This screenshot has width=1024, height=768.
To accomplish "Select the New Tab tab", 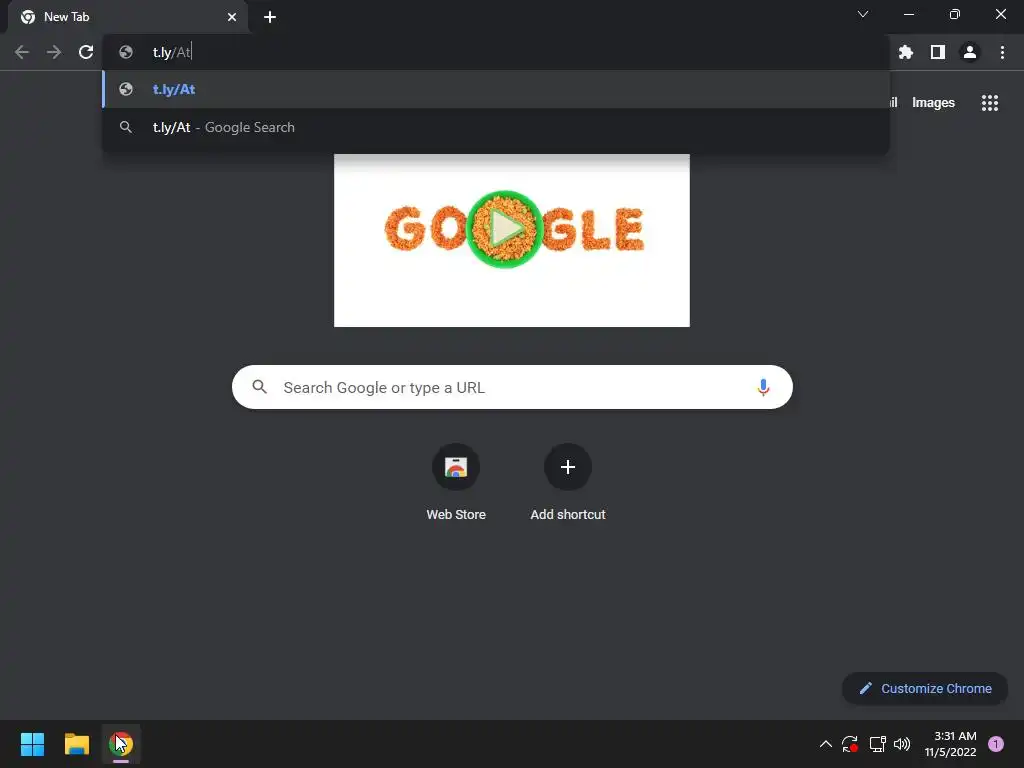I will (128, 17).
